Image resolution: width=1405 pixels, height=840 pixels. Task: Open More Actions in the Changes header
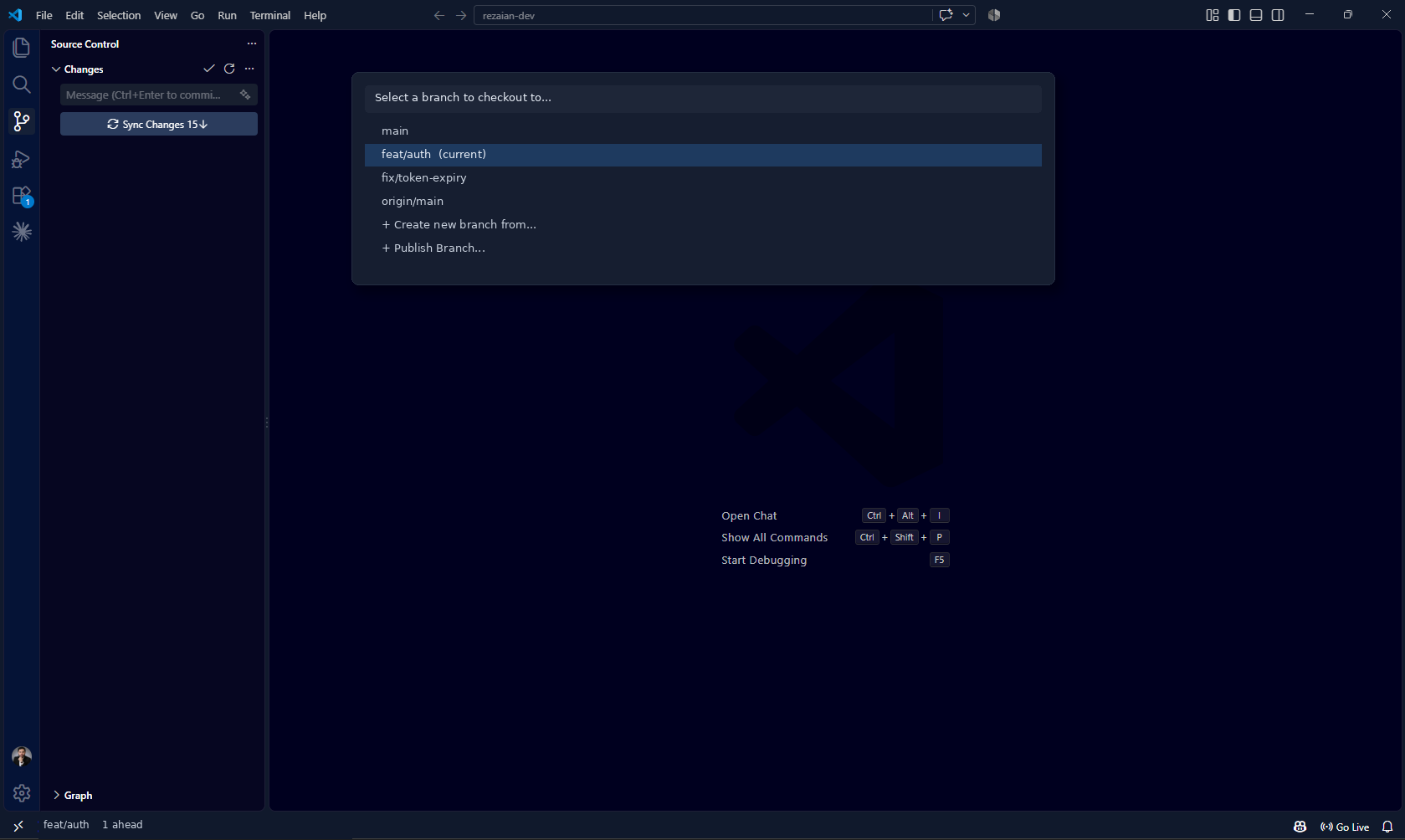pyautogui.click(x=249, y=69)
